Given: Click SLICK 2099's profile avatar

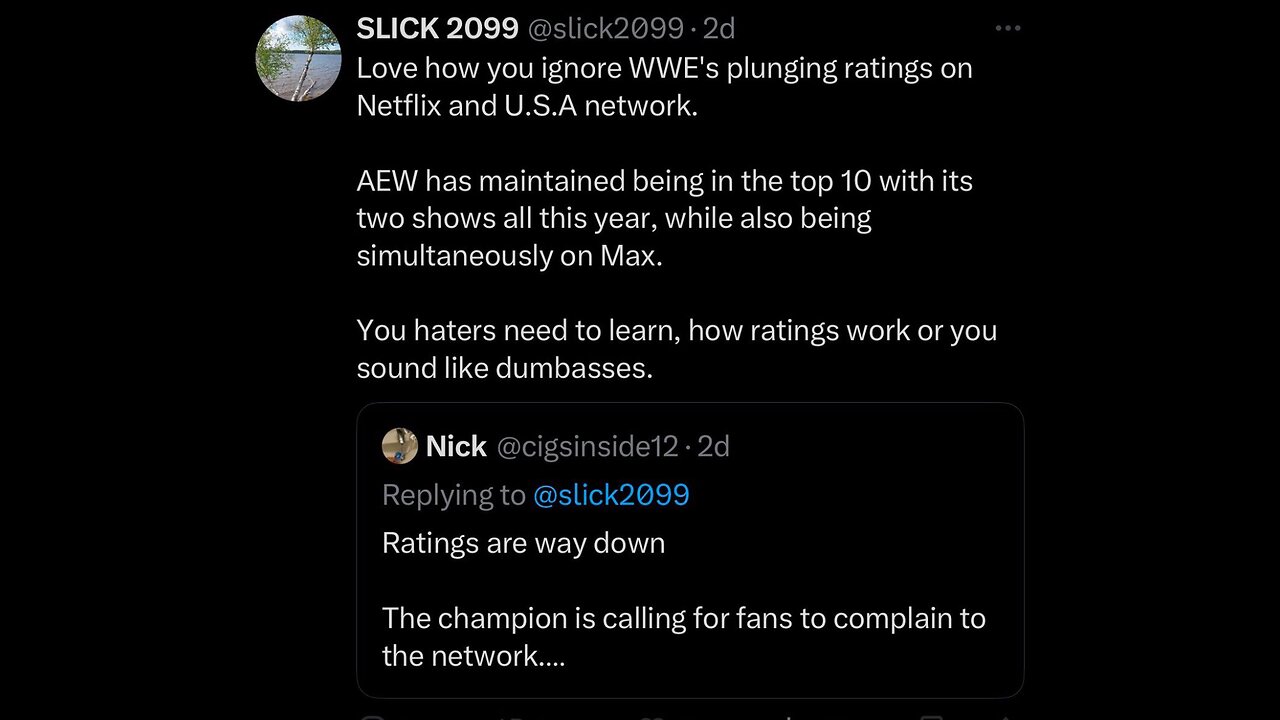Looking at the screenshot, I should (298, 59).
